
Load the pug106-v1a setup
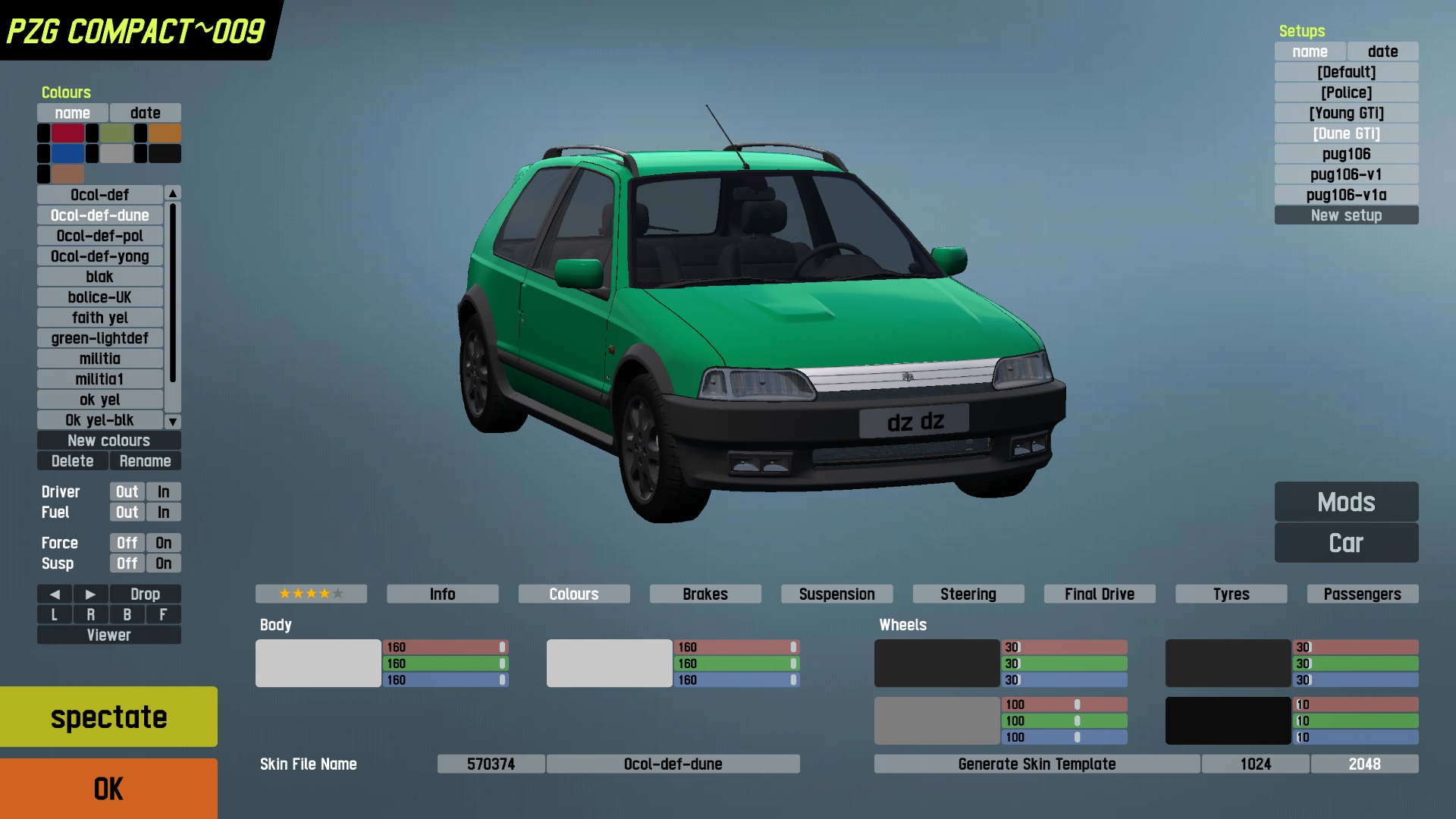1346,195
